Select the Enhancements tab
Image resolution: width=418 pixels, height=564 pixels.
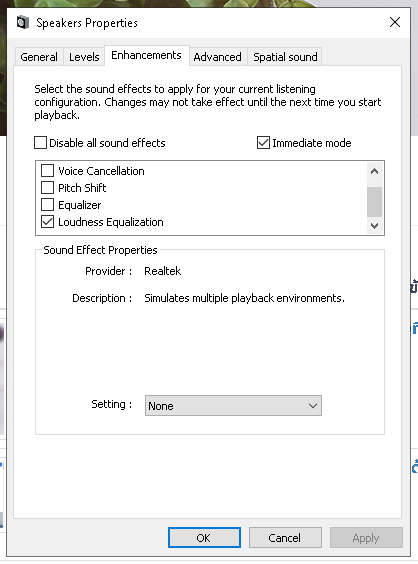[146, 55]
